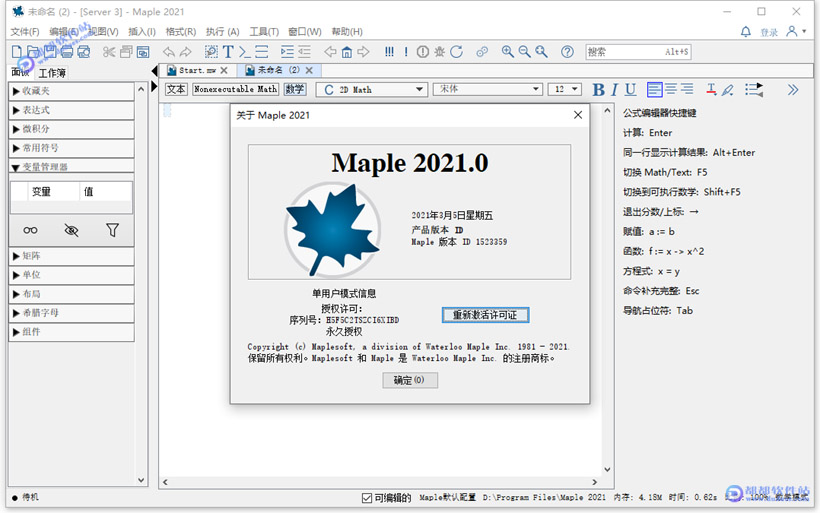Screen dimensions: 820x513
Task: Open help with the question mark icon
Action: click(567, 52)
